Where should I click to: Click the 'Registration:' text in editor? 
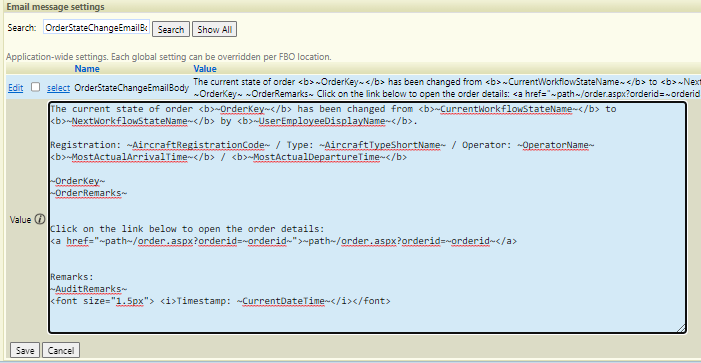click(x=86, y=145)
